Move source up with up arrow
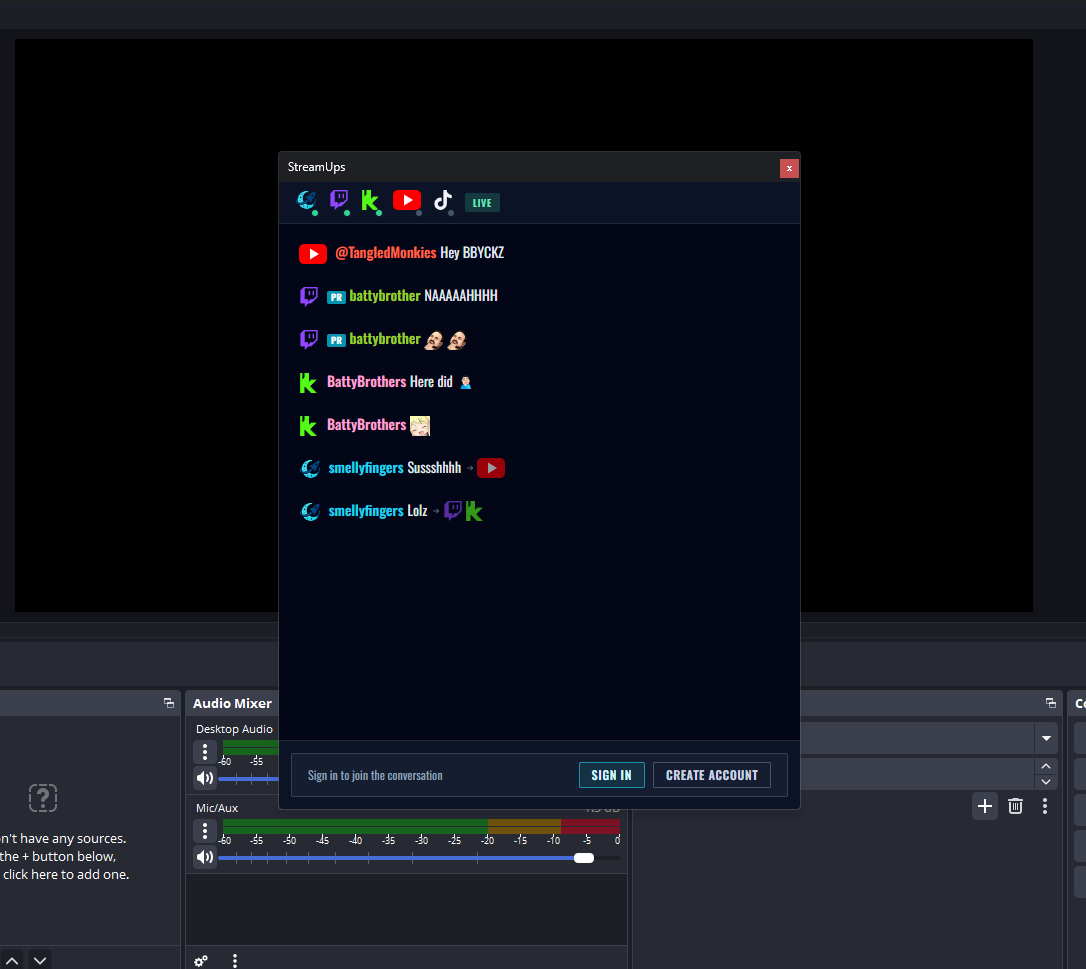 [12, 961]
